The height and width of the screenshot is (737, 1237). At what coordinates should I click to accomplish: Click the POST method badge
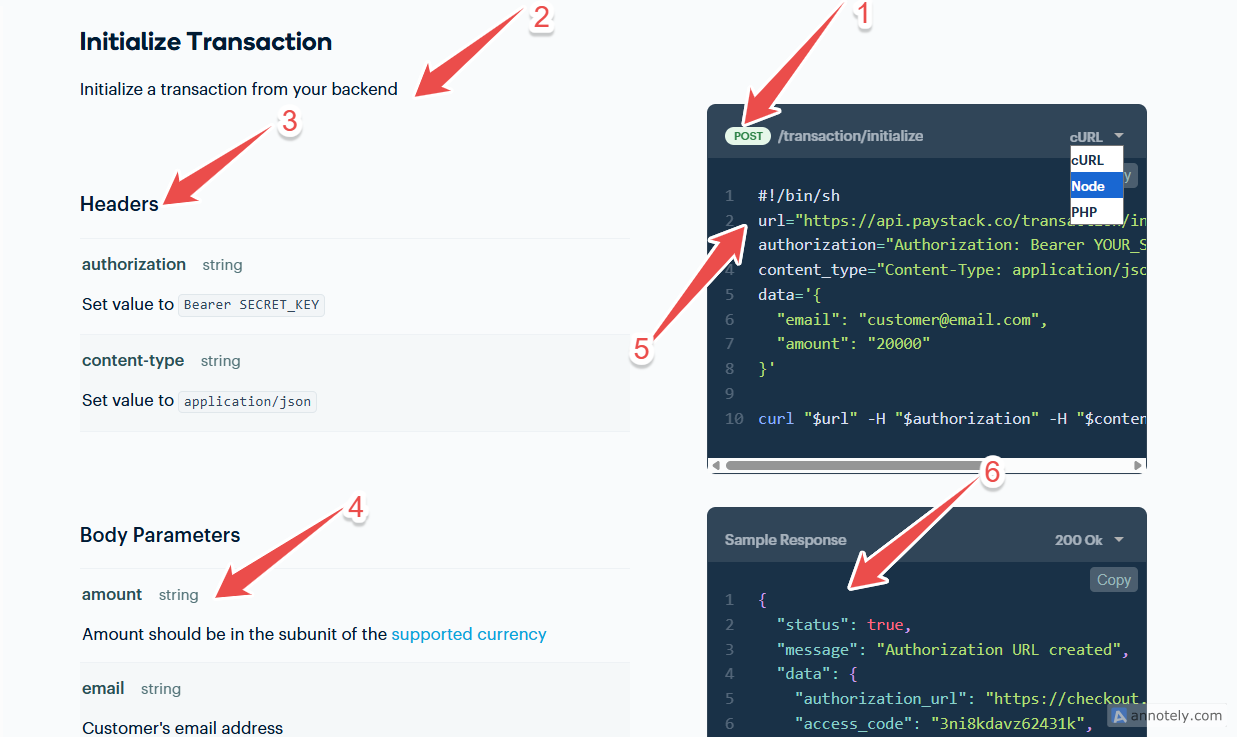click(x=748, y=136)
